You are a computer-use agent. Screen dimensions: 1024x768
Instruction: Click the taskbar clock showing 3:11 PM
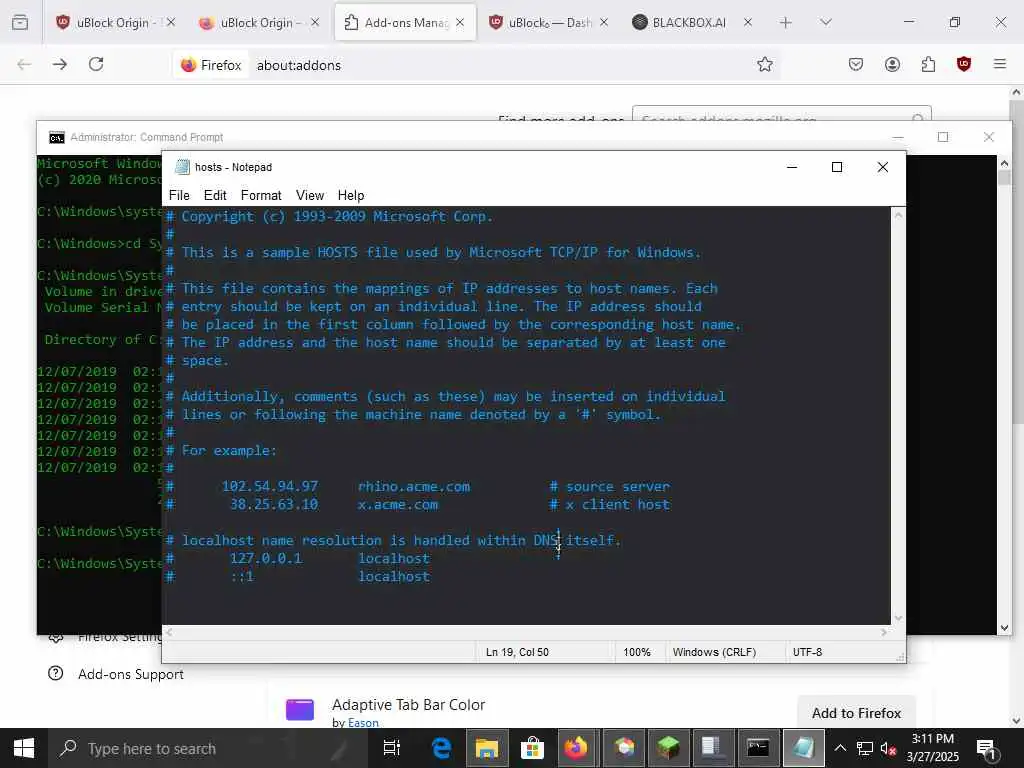tap(933, 748)
